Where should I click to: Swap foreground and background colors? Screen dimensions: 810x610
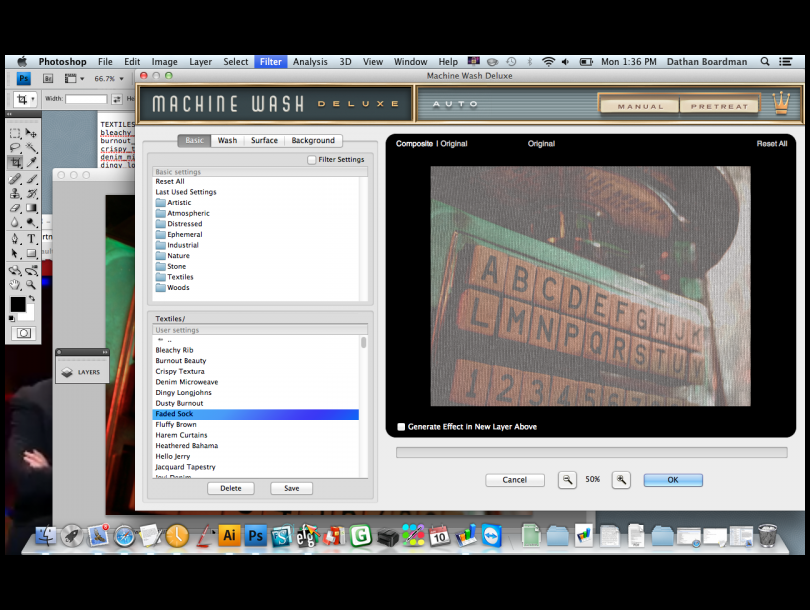pos(32,299)
